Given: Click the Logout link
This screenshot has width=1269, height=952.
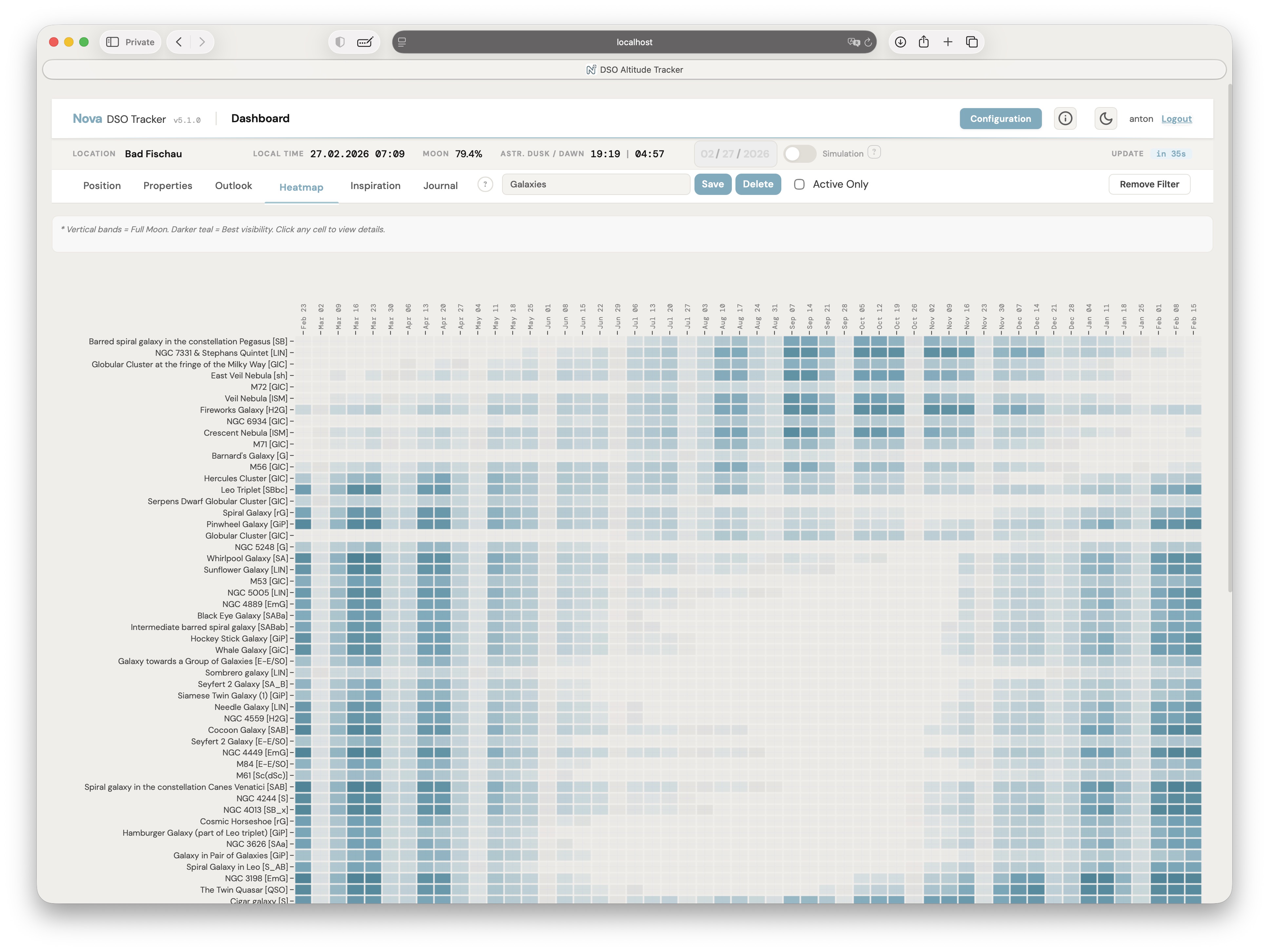Looking at the screenshot, I should click(x=1176, y=119).
